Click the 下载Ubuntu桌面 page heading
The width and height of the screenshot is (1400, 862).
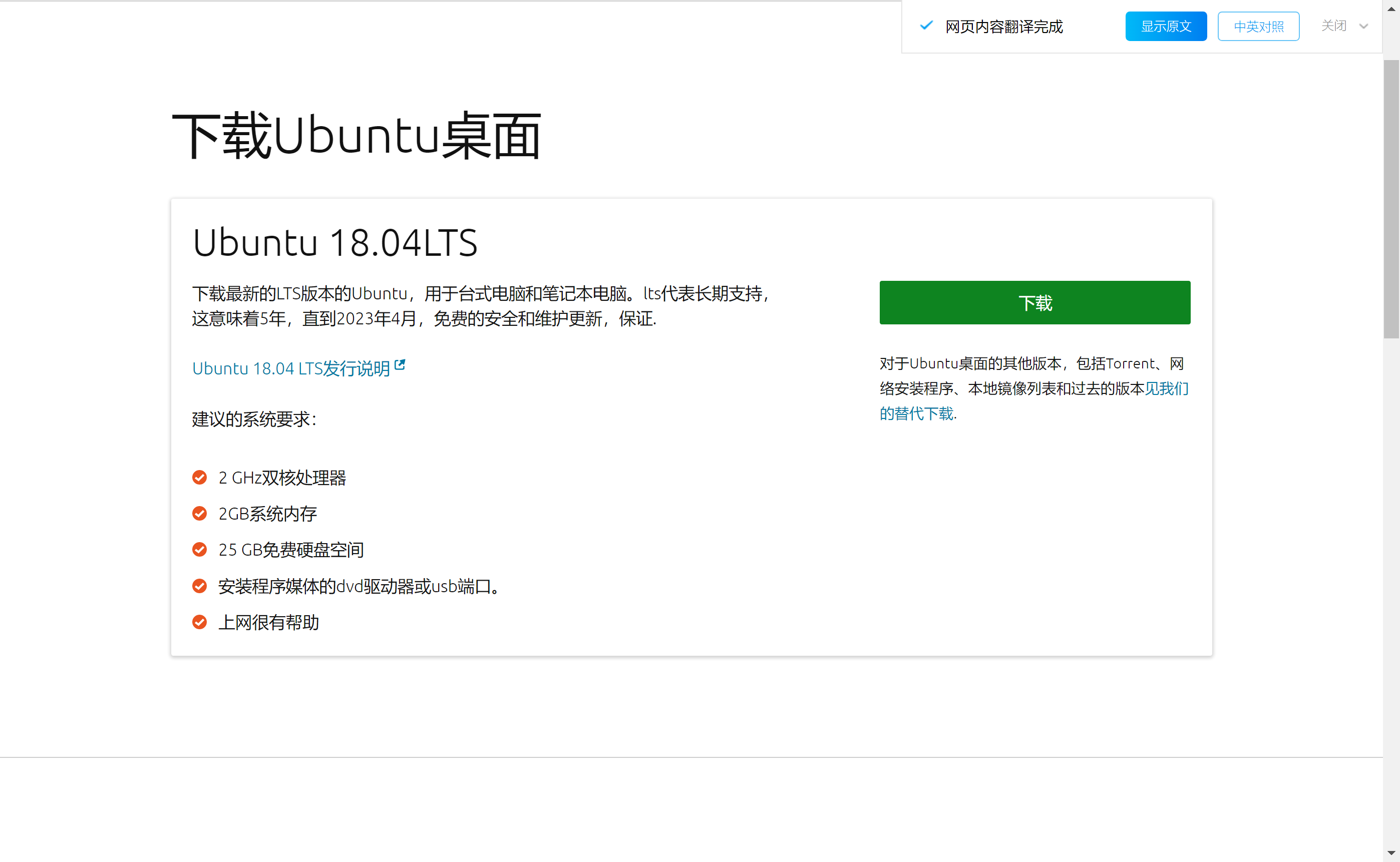(x=356, y=136)
